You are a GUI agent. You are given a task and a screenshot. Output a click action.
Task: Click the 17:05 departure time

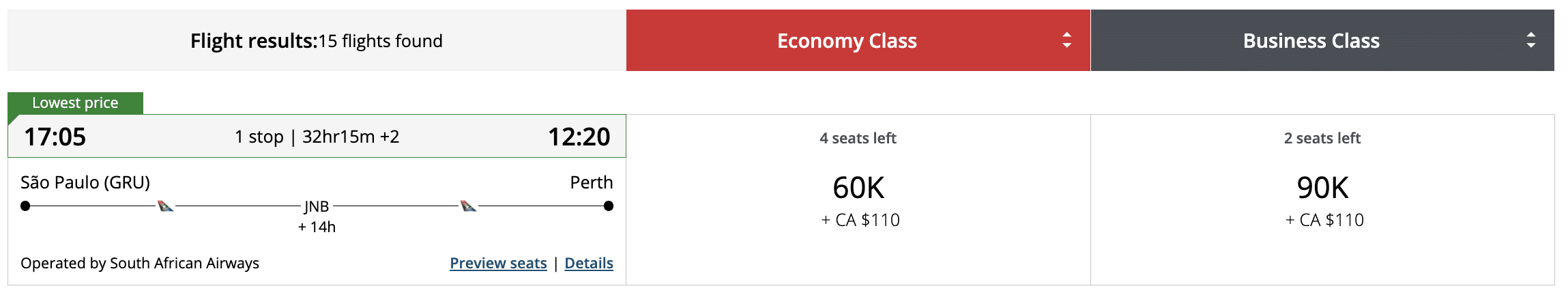(x=55, y=137)
